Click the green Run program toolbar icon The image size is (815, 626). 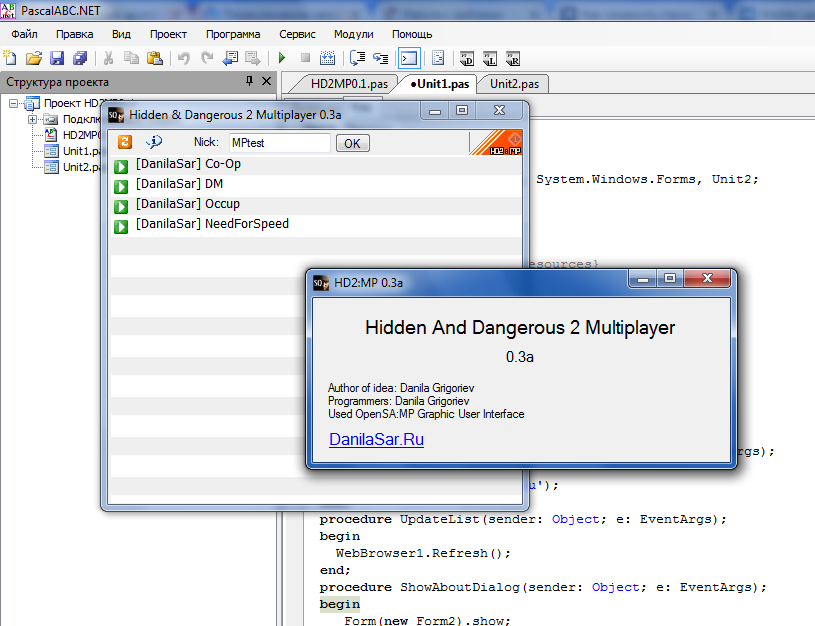282,59
